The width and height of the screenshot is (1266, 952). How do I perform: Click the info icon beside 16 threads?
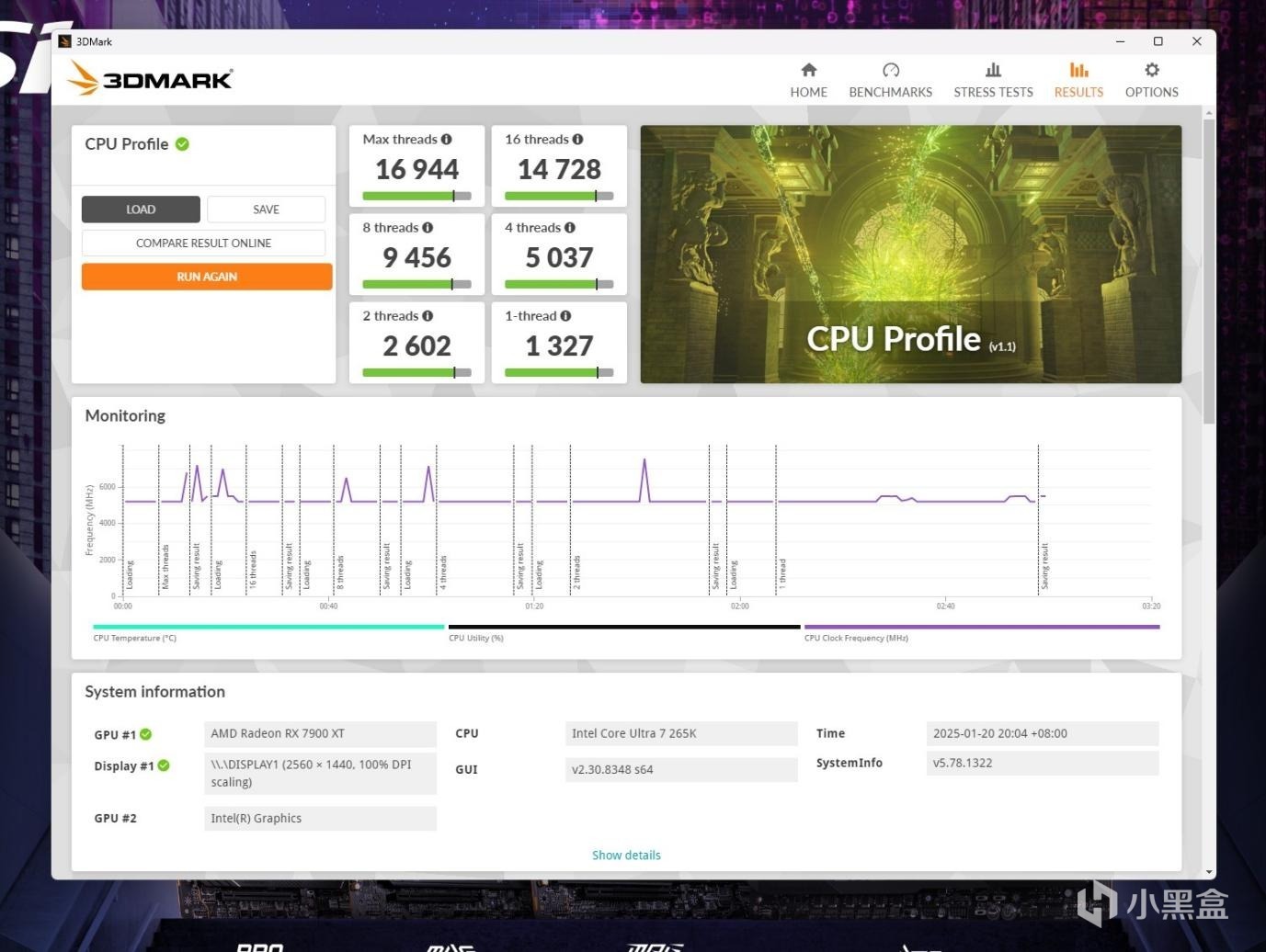[x=577, y=140]
